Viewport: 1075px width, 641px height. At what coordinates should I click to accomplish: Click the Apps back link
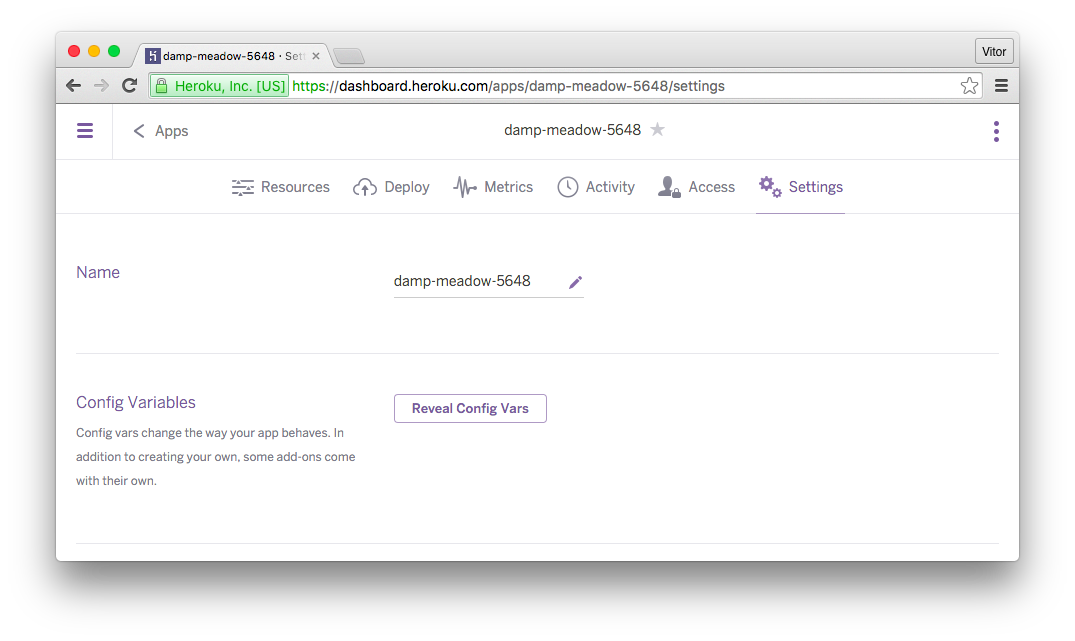coord(161,131)
